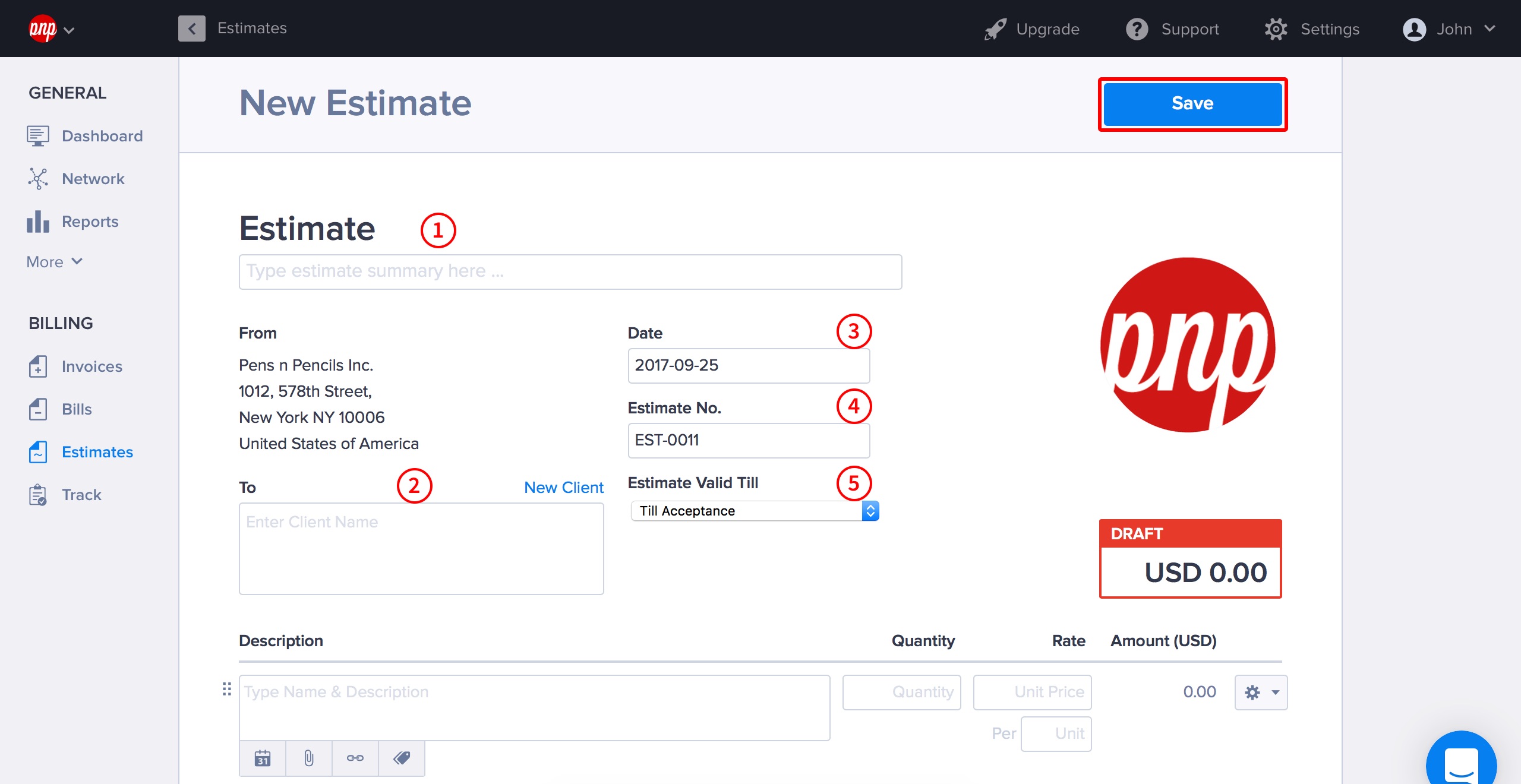Expand the More sidebar section
Screen dimensions: 1521x784
tap(54, 262)
